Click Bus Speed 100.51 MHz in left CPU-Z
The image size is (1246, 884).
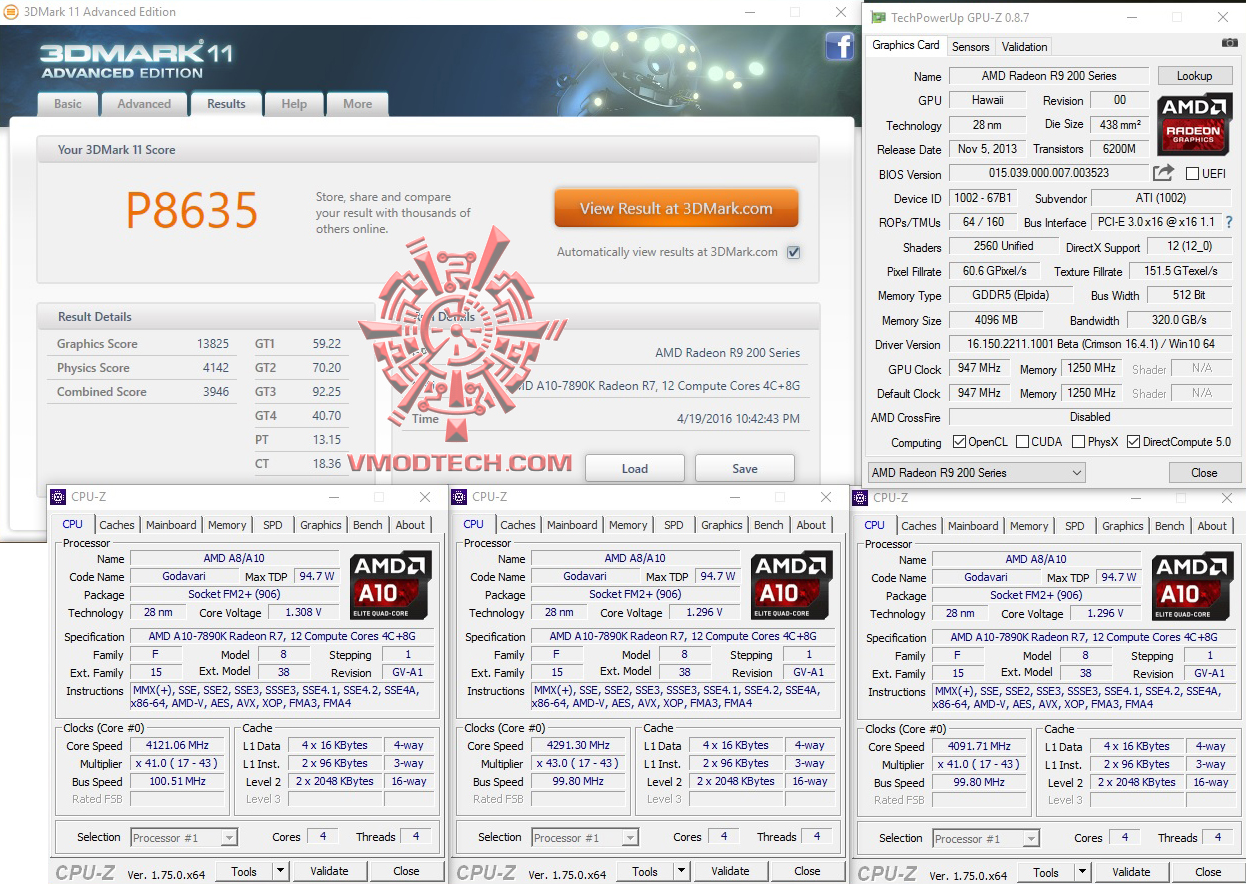tap(178, 782)
